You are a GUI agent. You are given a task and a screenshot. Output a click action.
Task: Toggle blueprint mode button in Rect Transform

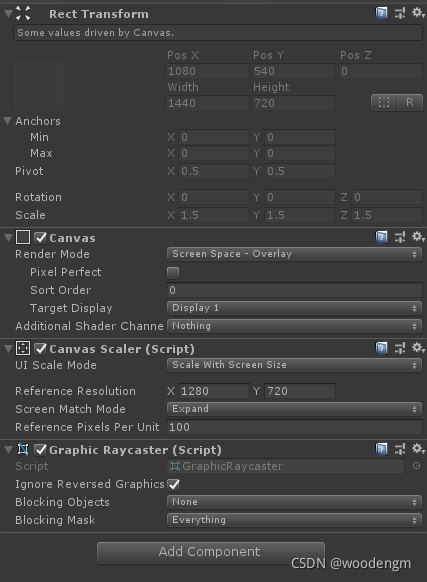pos(384,102)
